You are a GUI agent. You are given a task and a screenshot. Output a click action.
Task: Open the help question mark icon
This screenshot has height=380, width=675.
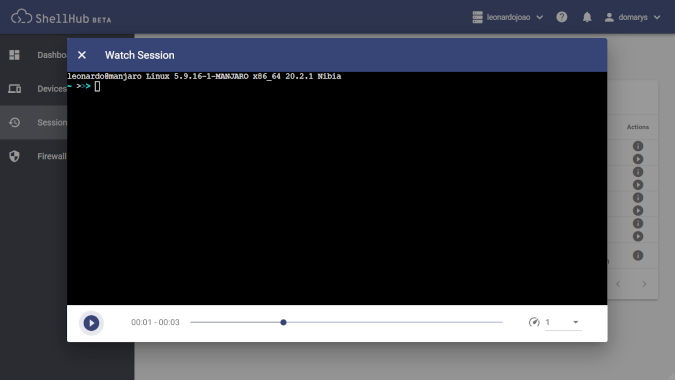tap(561, 17)
